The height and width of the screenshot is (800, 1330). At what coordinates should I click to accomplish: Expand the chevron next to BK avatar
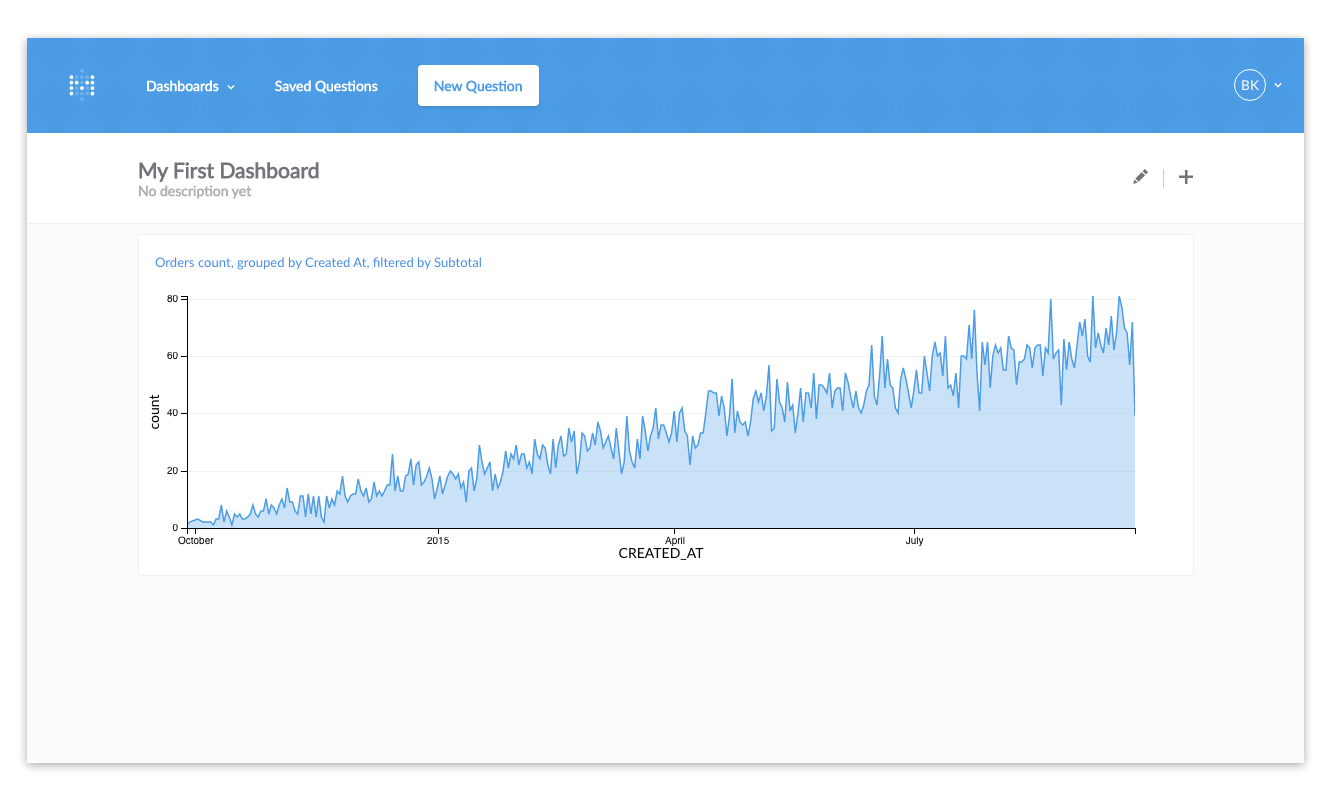[1278, 86]
